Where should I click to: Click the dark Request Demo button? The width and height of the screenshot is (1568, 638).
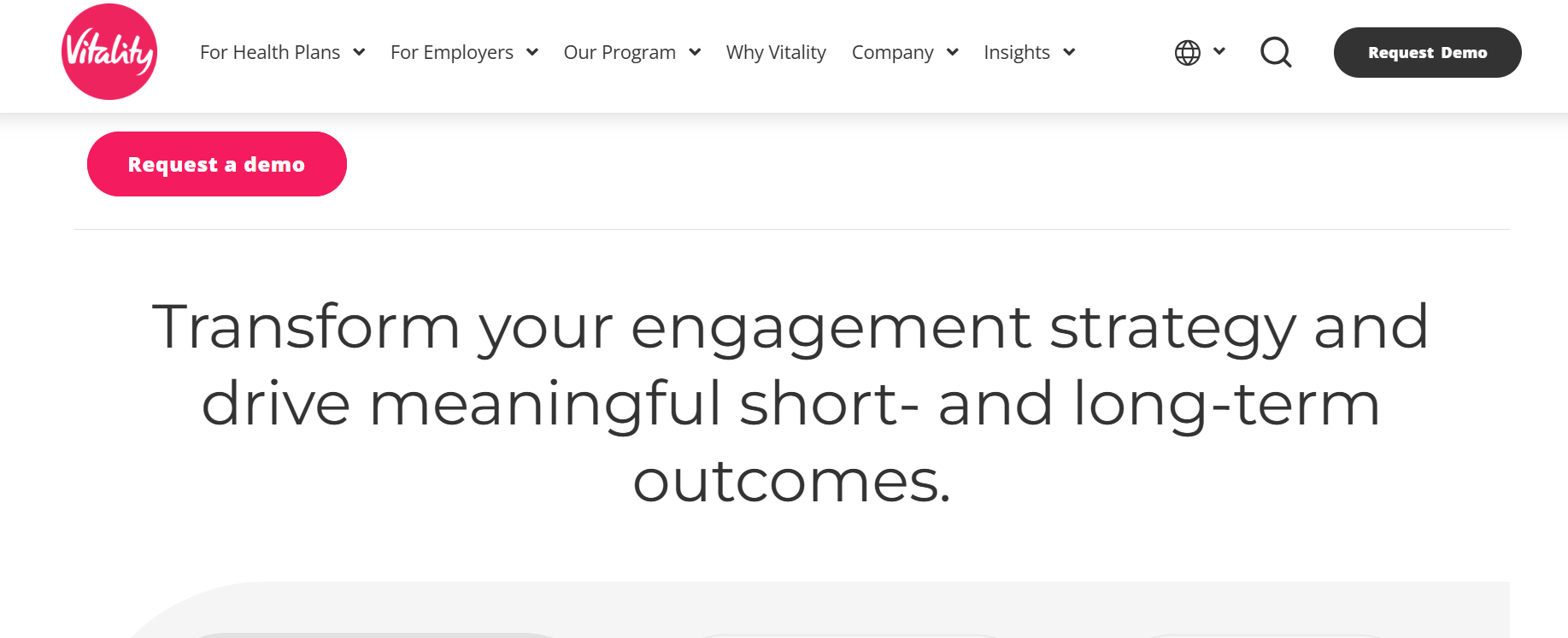1427,52
